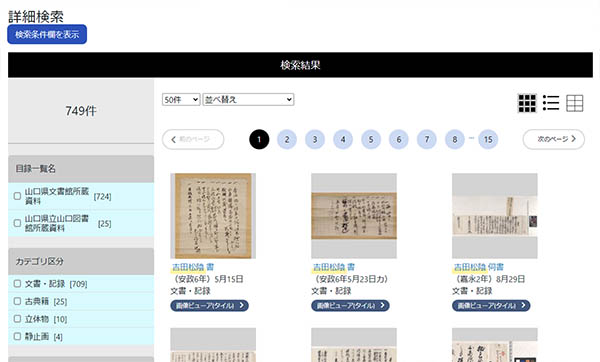This screenshot has height=362, width=600.
Task: Go to results page 8
Action: 455,139
